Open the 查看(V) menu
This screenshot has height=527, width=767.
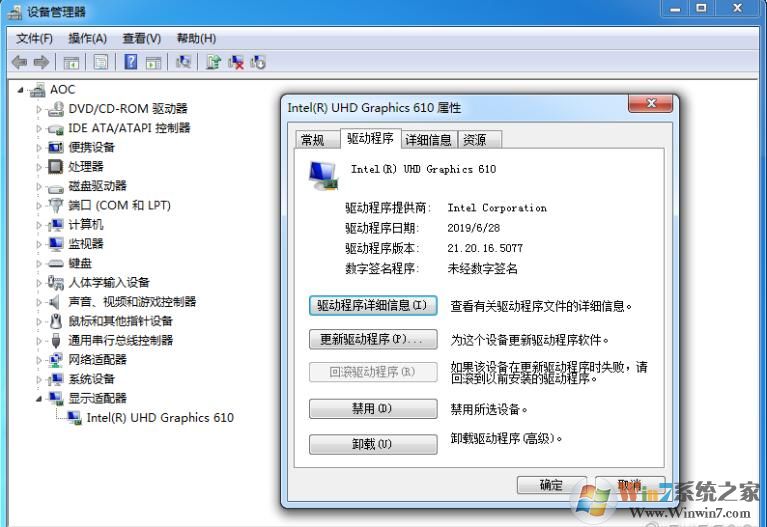click(141, 38)
